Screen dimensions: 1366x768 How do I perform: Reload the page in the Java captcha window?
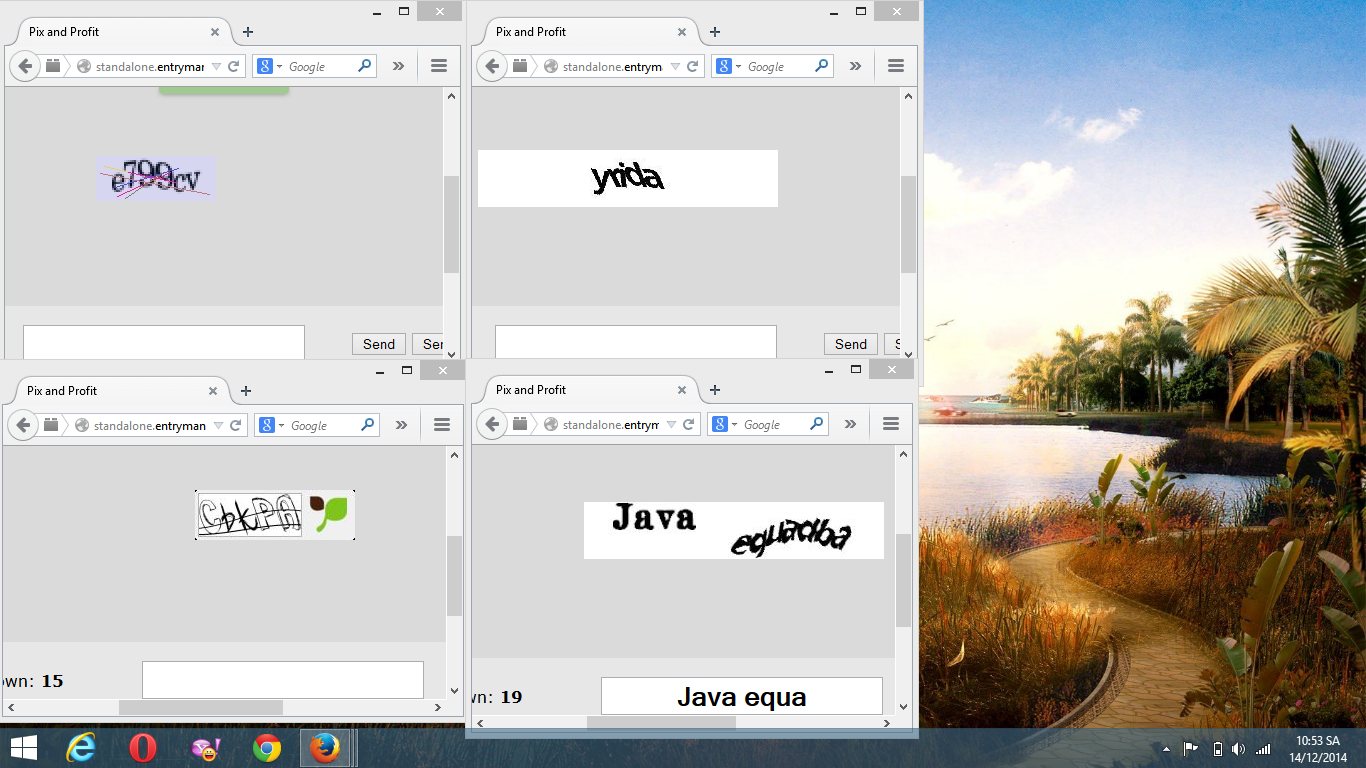point(687,425)
